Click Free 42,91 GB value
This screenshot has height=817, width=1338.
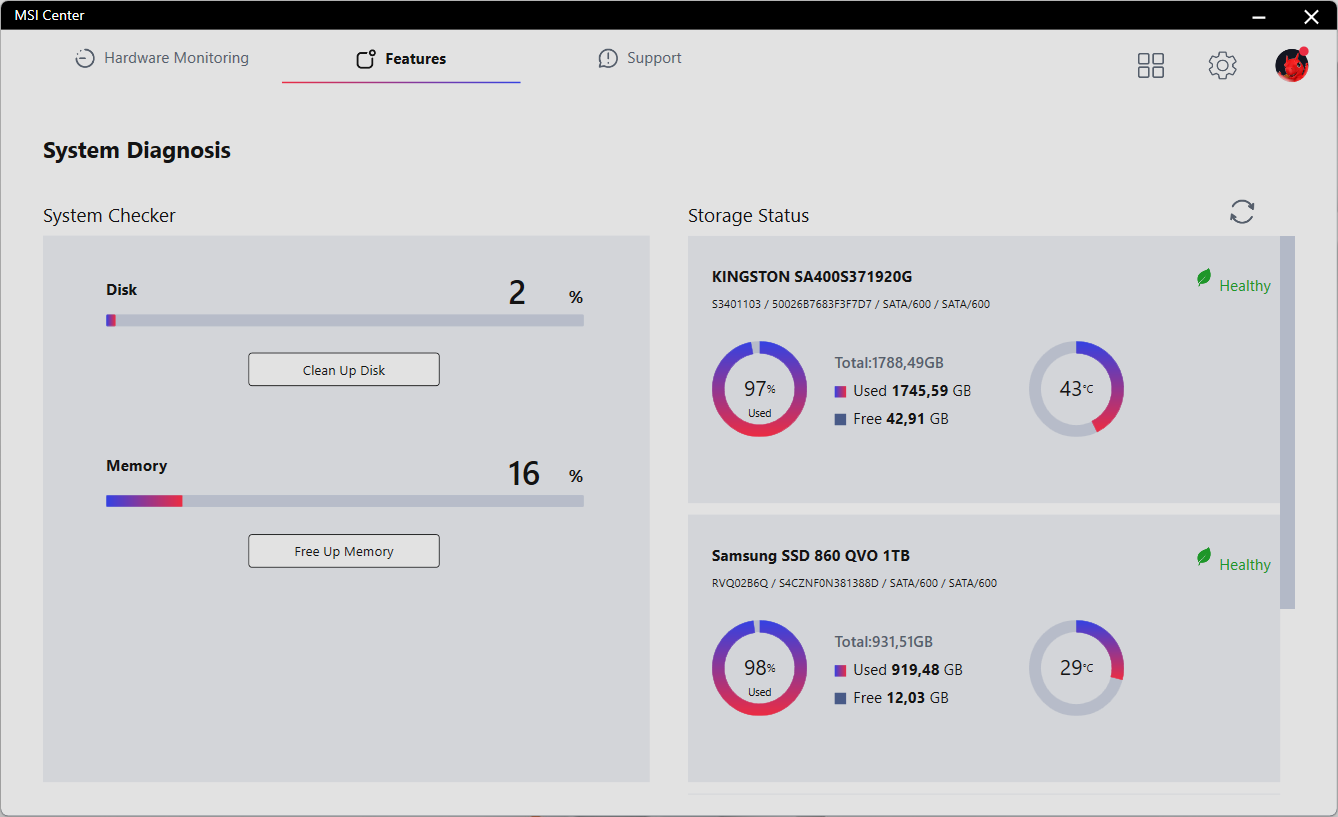tap(901, 419)
